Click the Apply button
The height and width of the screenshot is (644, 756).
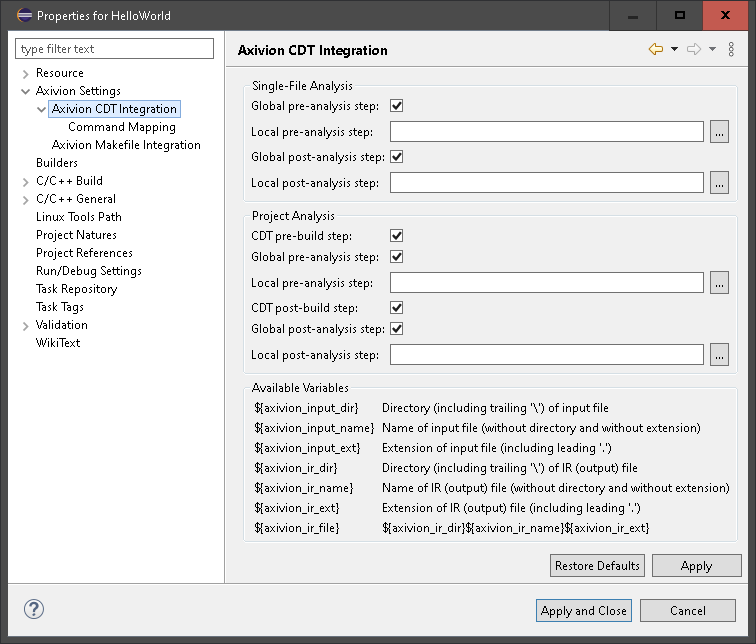coord(696,565)
